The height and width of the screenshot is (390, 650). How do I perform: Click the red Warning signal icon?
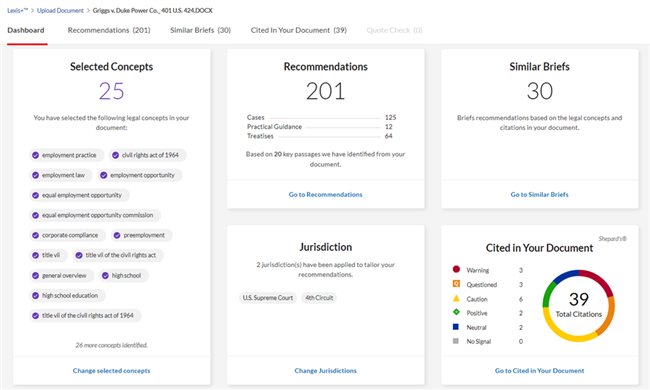[x=456, y=269]
